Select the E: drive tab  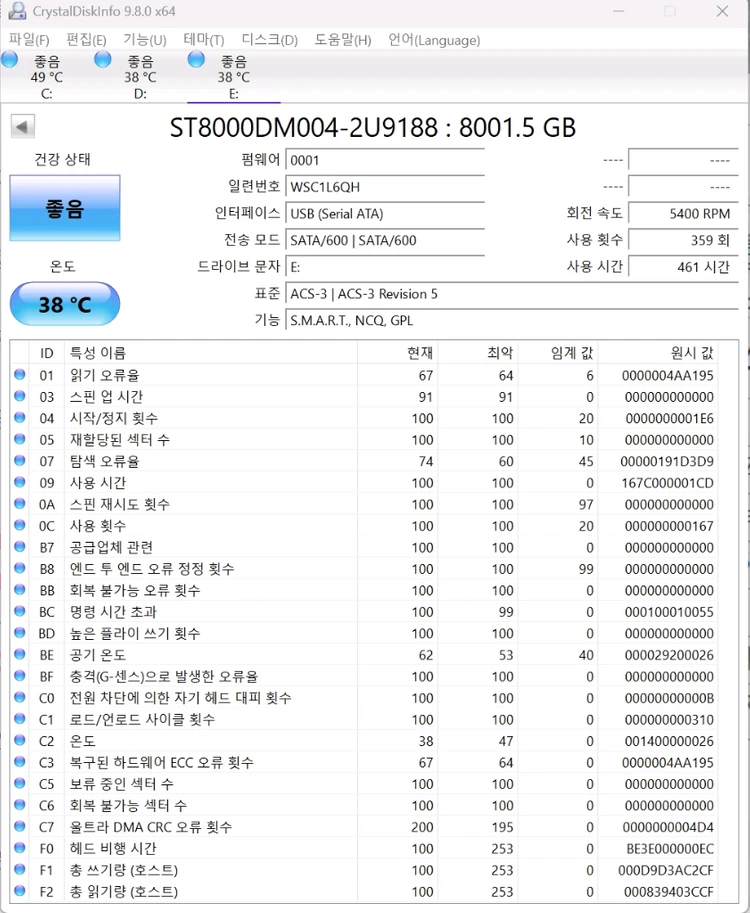[x=234, y=76]
